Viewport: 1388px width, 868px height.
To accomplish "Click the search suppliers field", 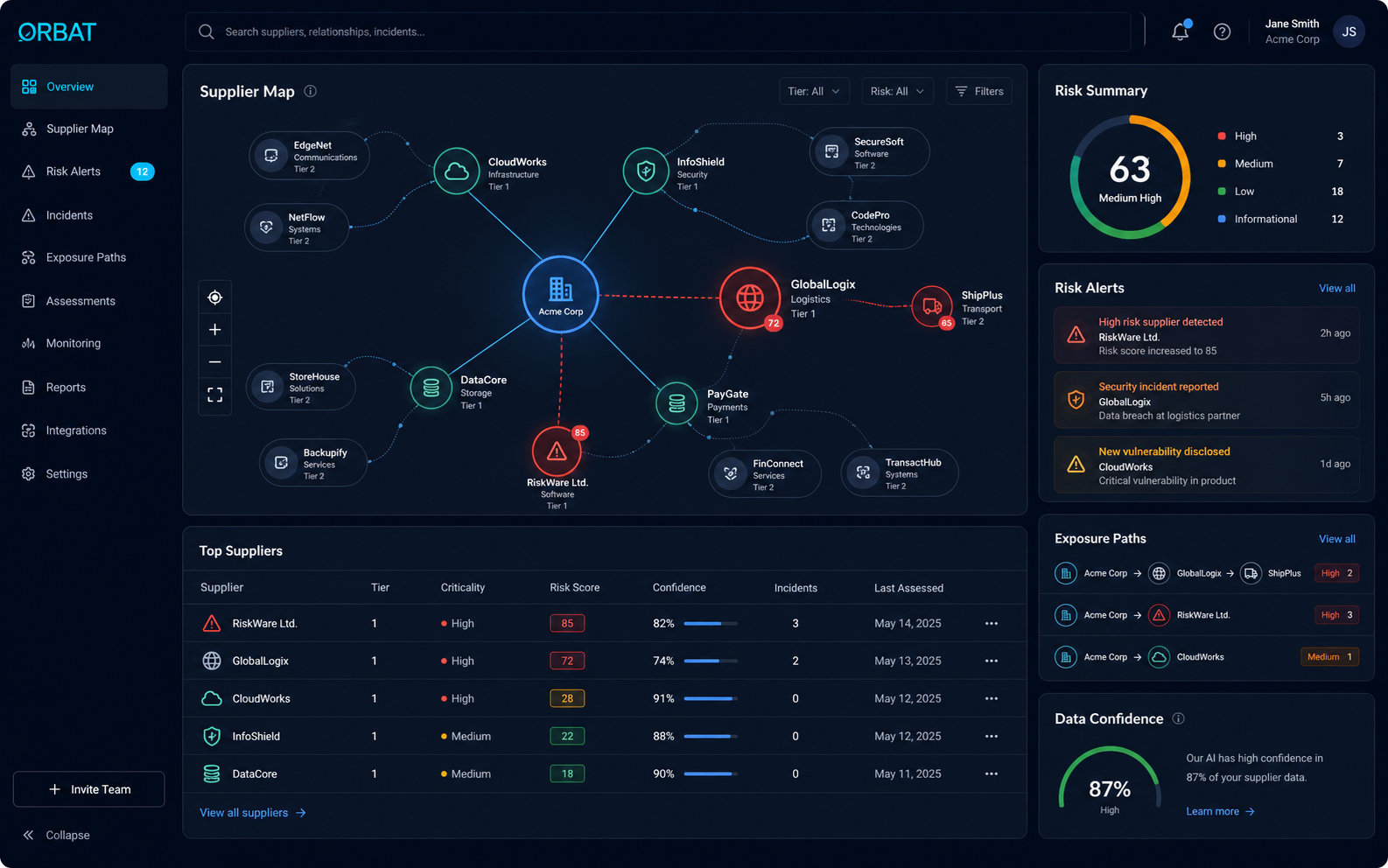I will click(x=658, y=31).
